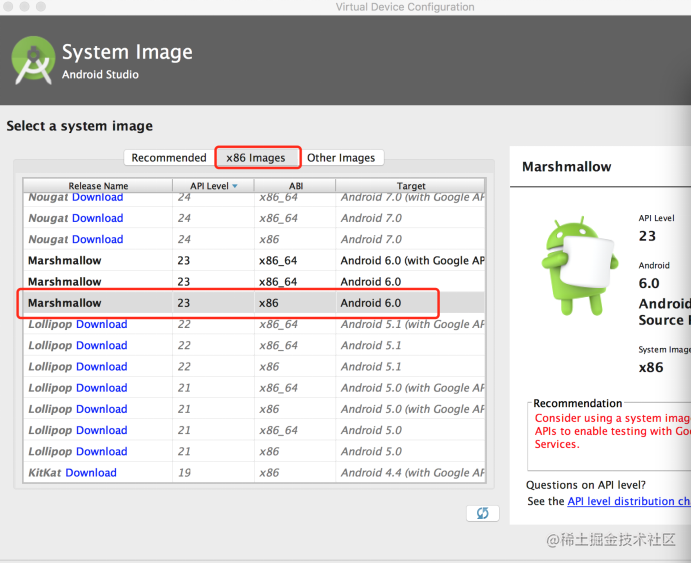Click 'System Image' header title

pos(127,52)
